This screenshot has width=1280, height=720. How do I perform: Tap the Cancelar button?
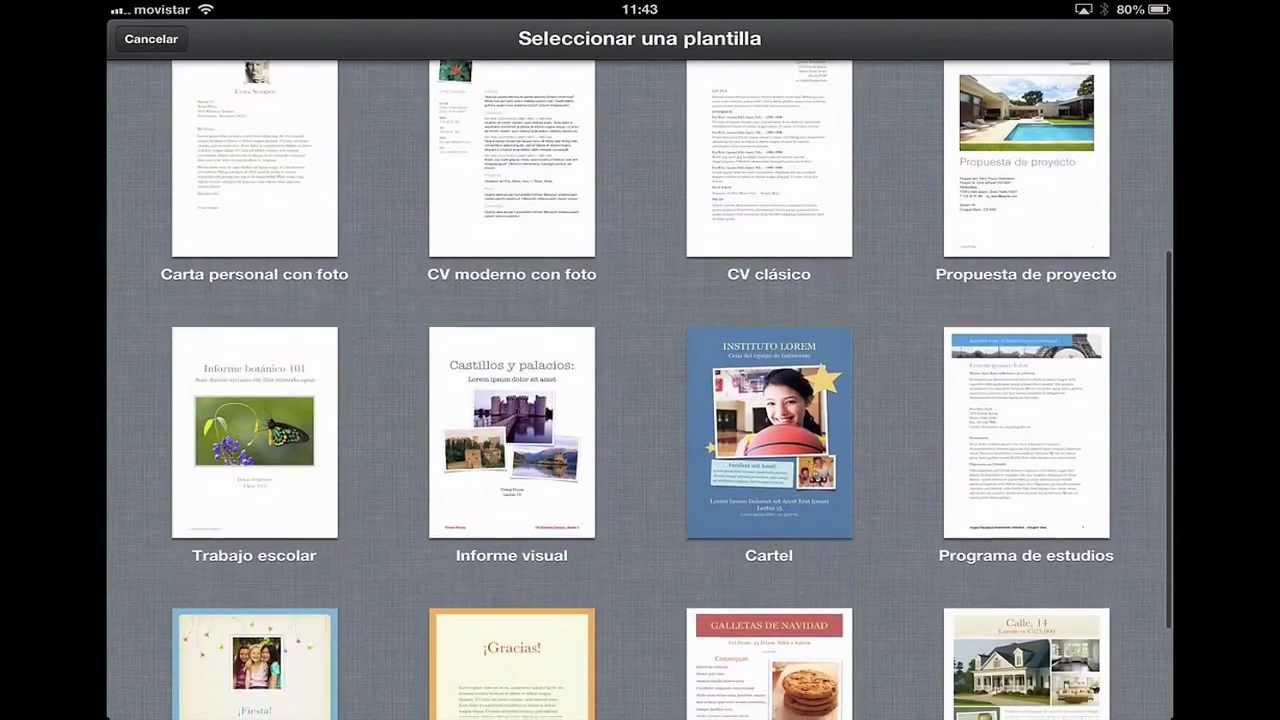pos(151,39)
